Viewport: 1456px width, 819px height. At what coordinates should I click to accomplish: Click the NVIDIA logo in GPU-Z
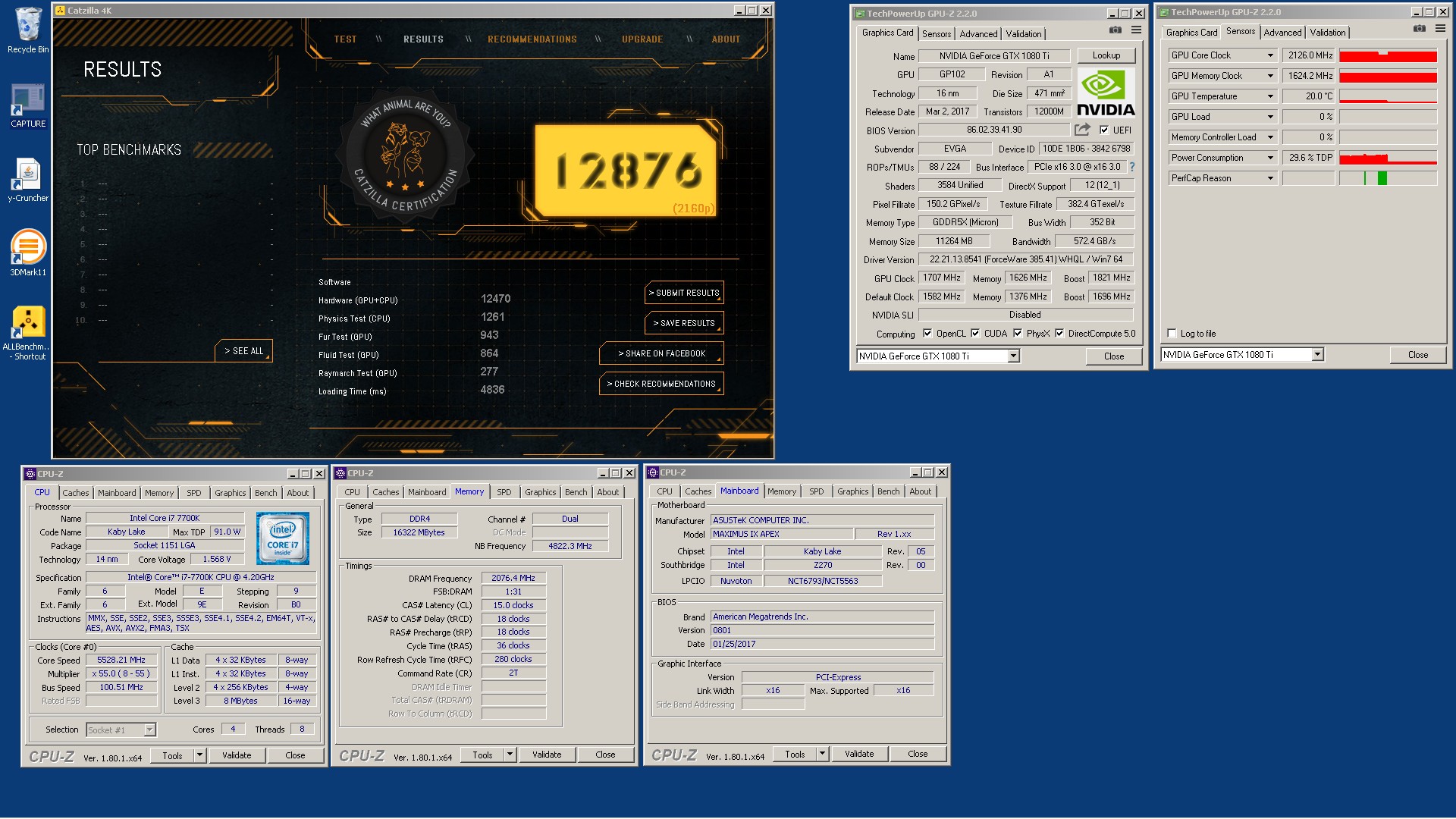[x=1106, y=93]
